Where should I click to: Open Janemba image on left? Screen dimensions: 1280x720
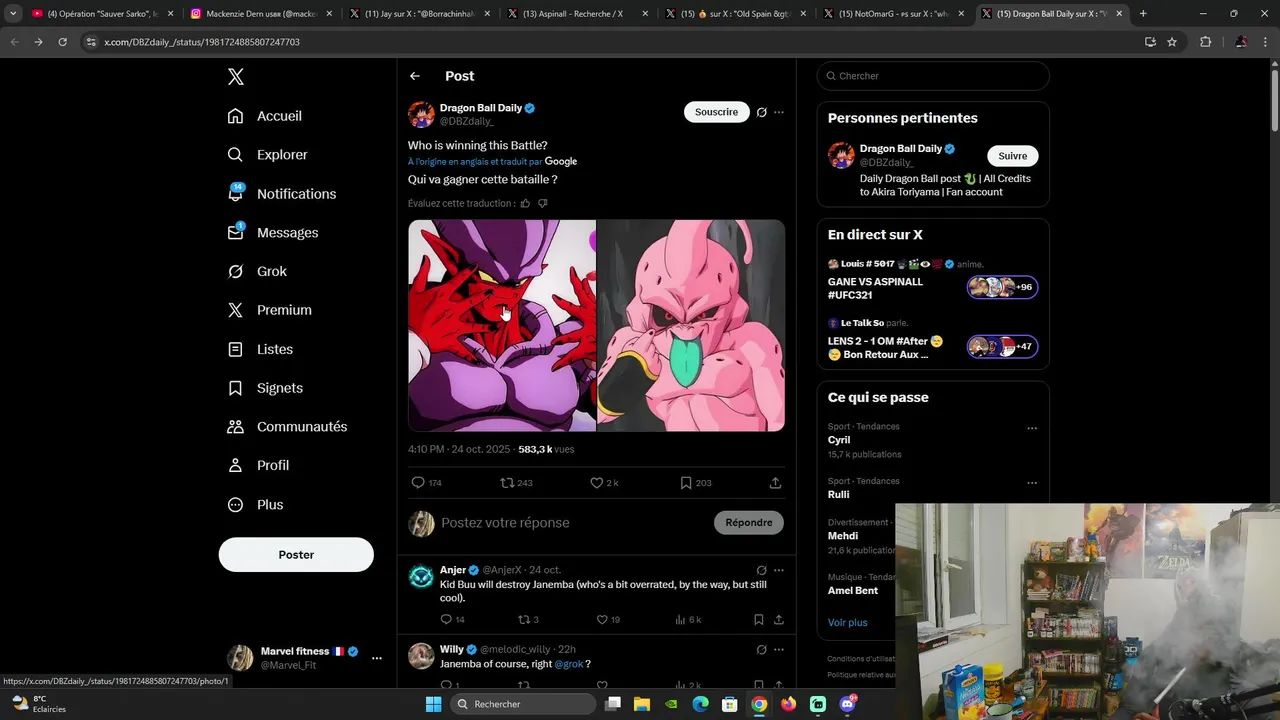501,326
